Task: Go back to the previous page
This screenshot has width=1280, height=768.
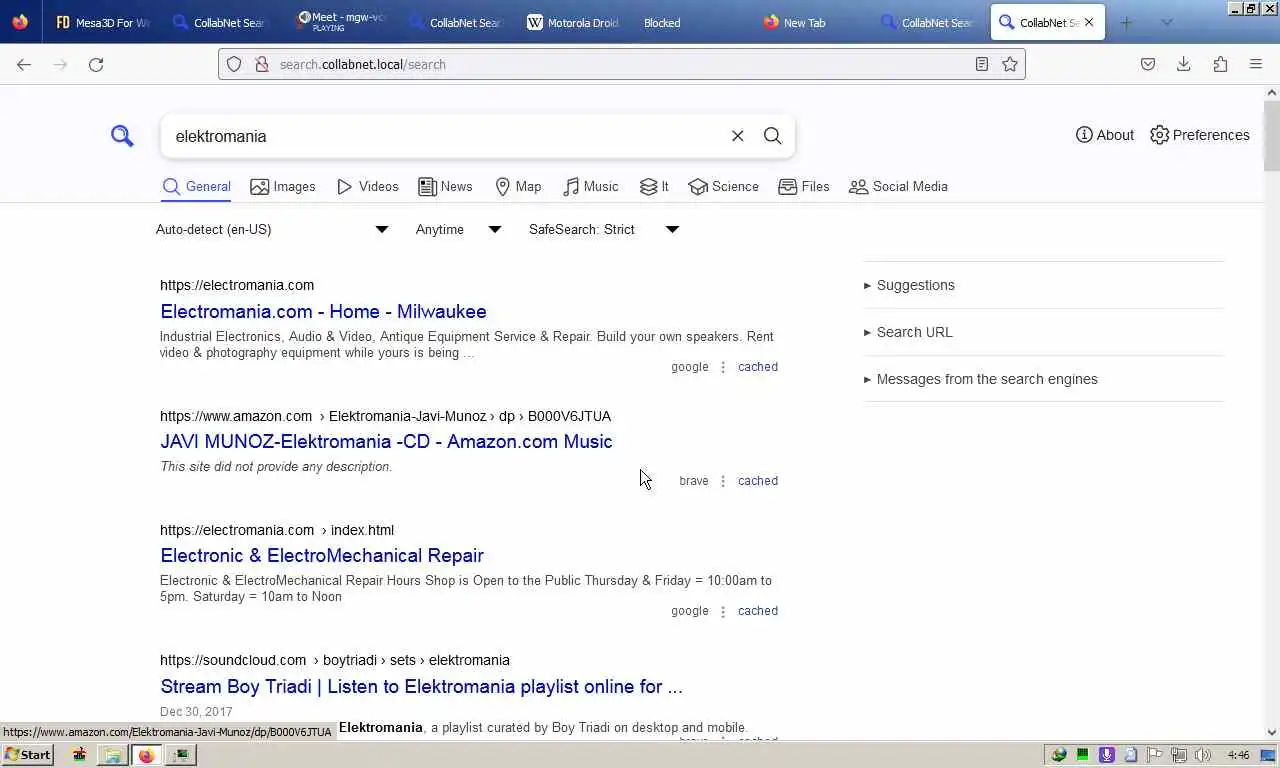Action: click(24, 64)
